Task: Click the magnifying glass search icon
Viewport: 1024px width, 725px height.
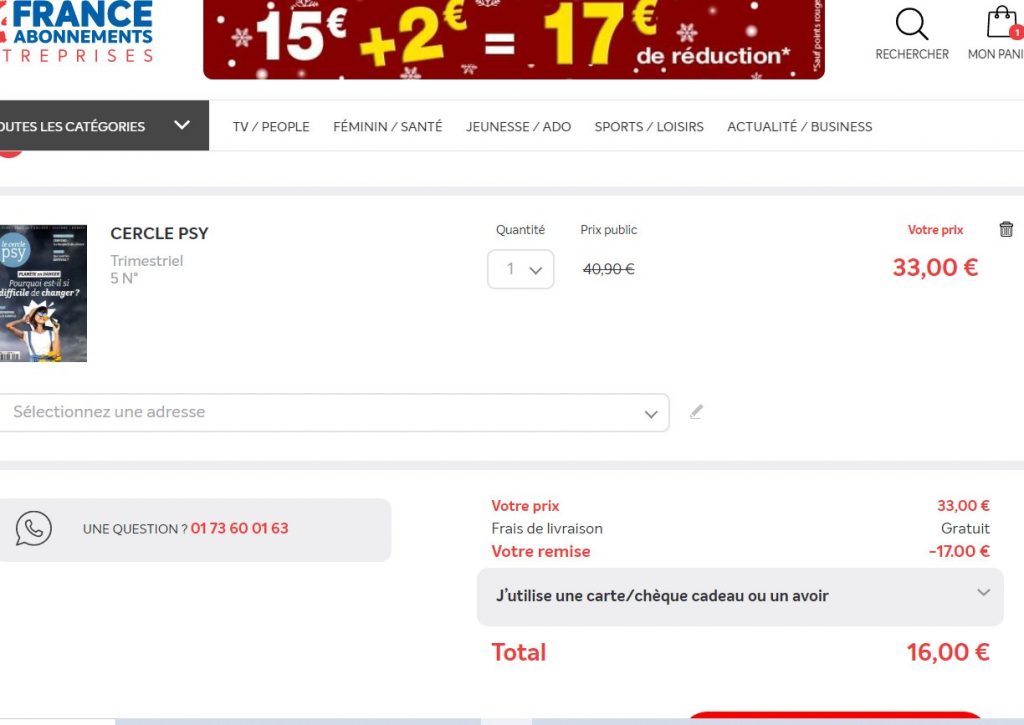Action: [911, 25]
